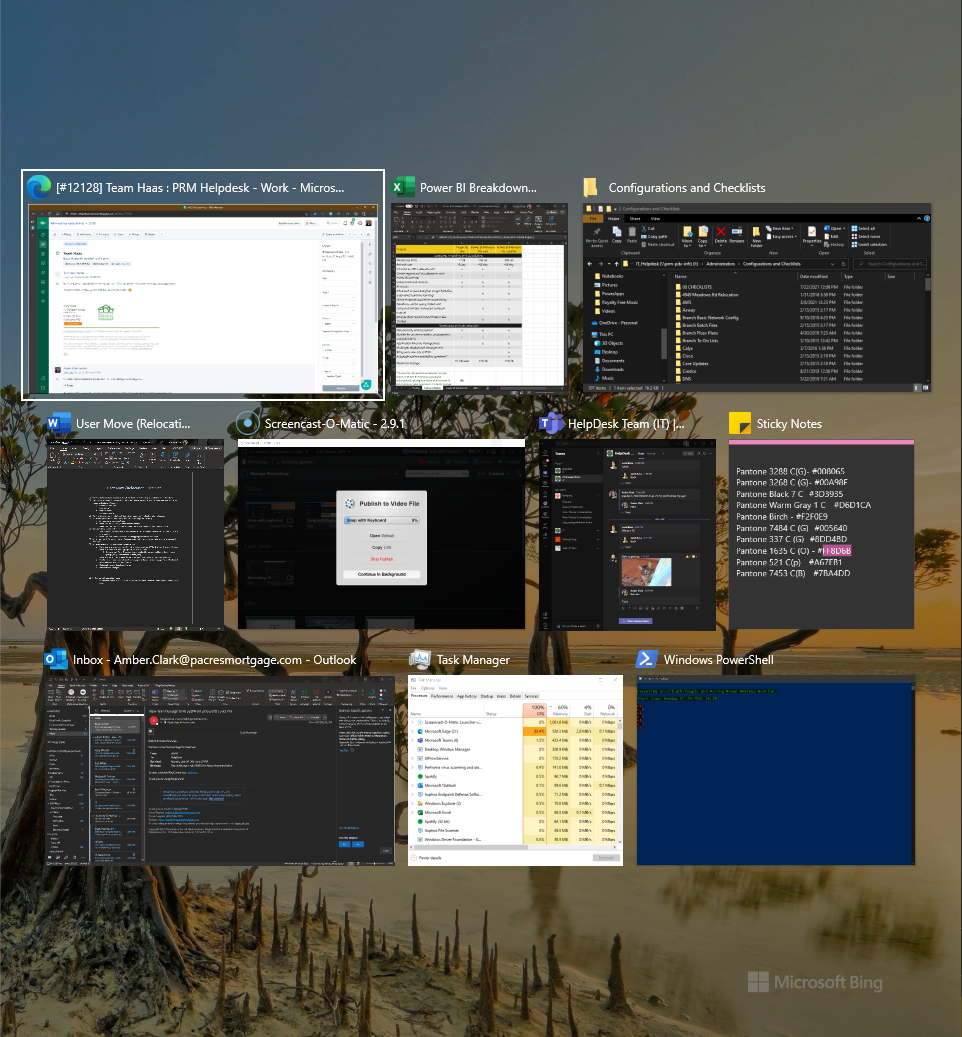Open Performance tab in Task Manager
Screen dimensions: 962x1037
(442, 696)
